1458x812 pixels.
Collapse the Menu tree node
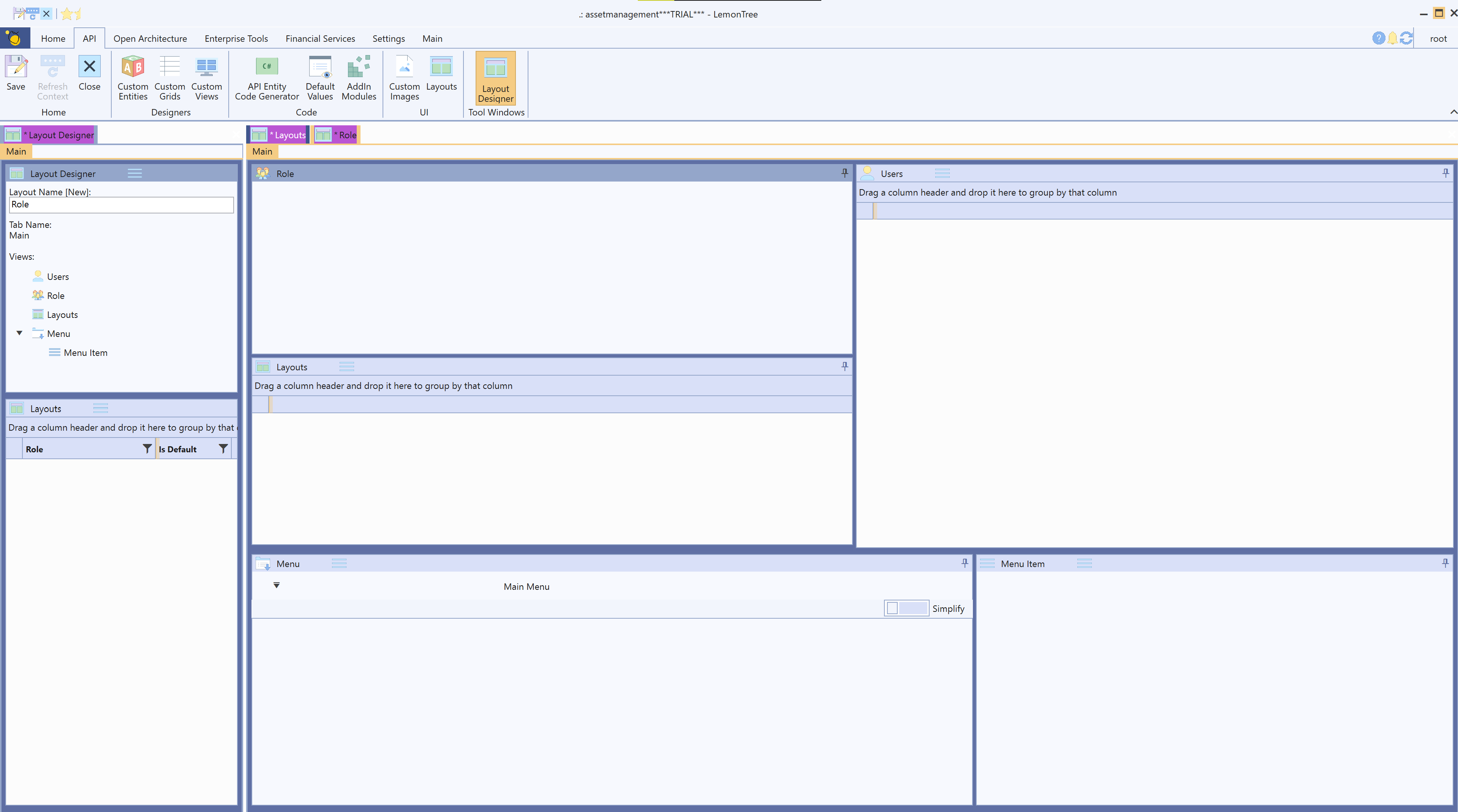pos(19,333)
